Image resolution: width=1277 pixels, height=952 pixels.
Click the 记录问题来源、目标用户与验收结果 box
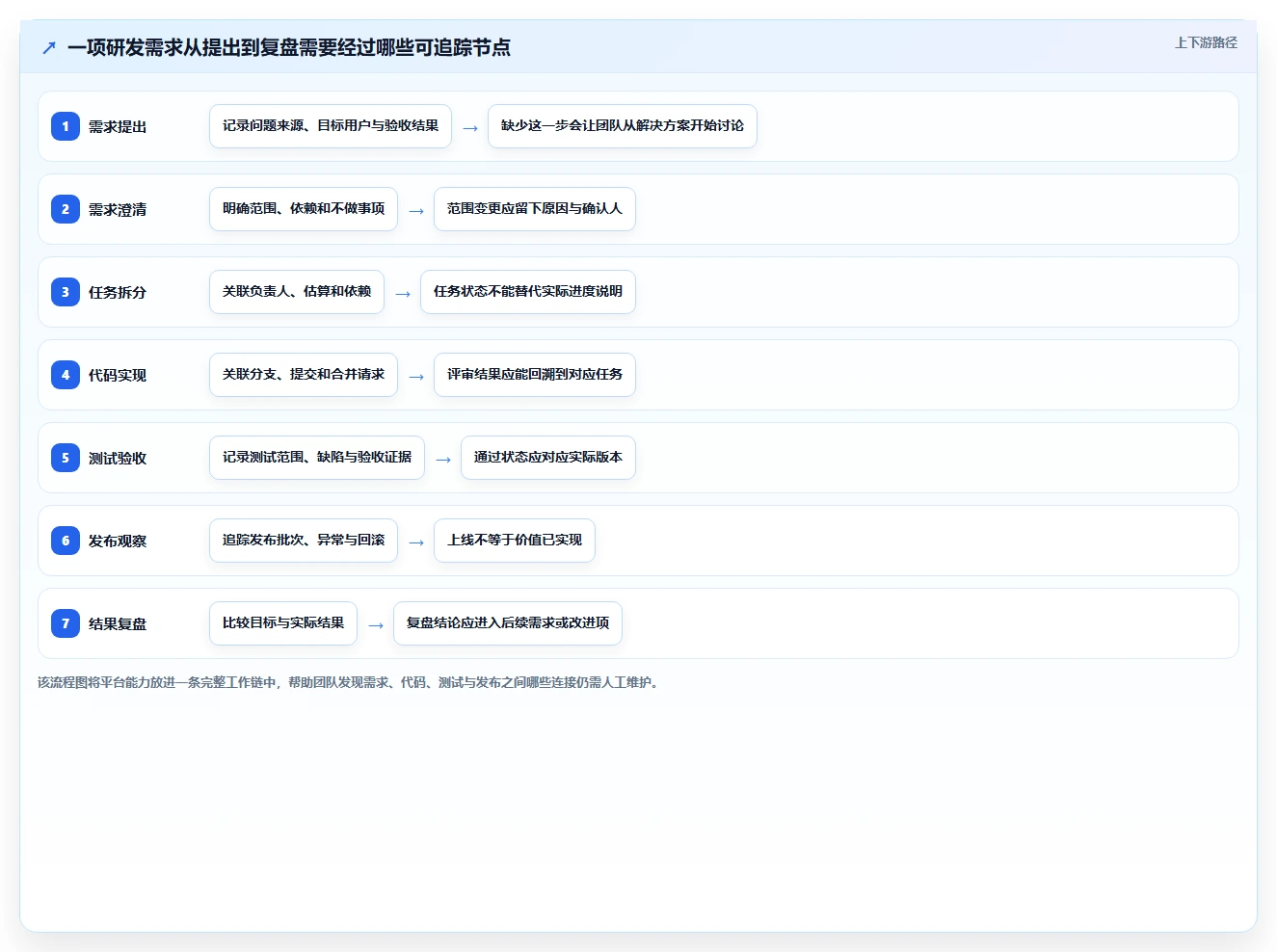331,126
